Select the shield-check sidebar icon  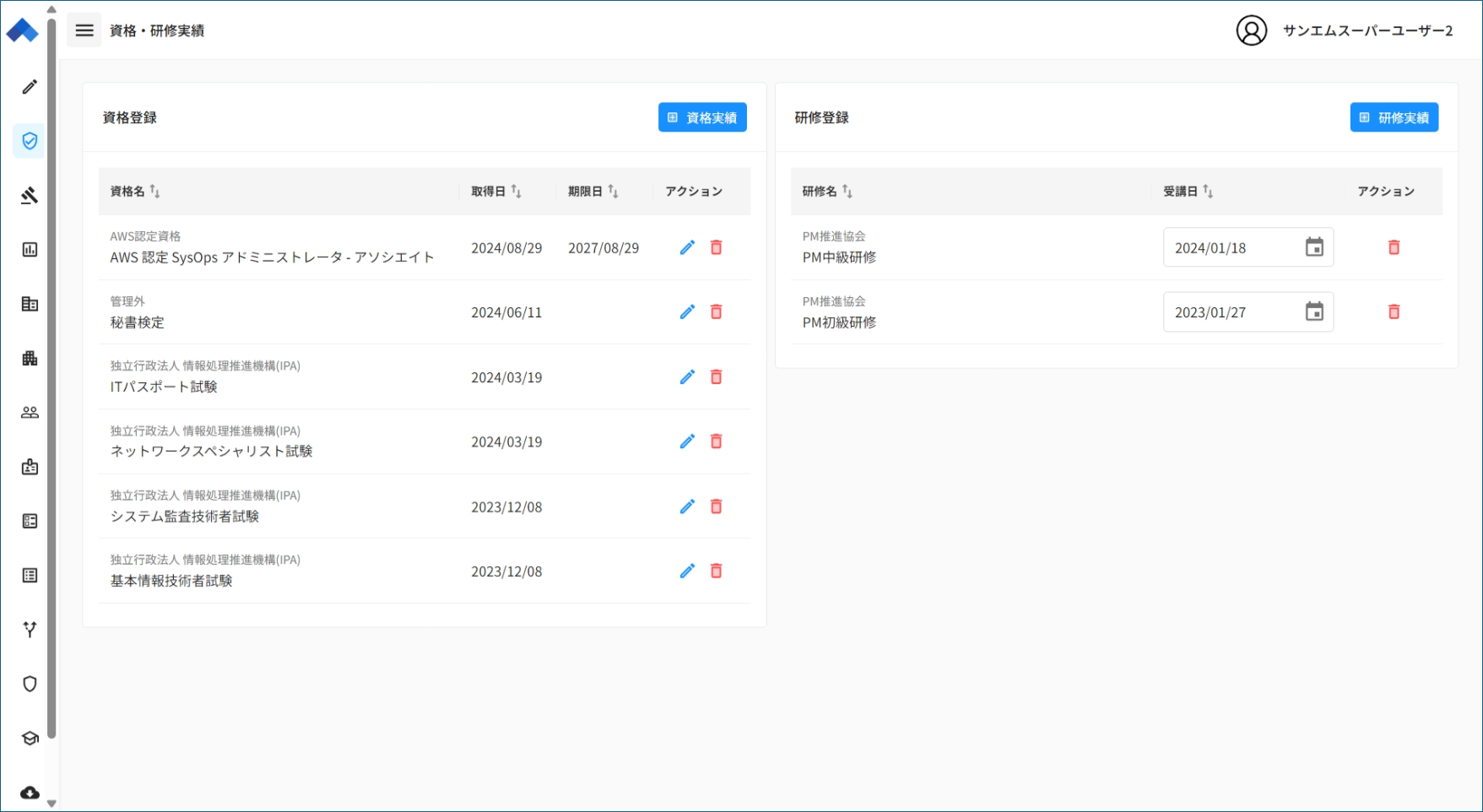coord(30,141)
